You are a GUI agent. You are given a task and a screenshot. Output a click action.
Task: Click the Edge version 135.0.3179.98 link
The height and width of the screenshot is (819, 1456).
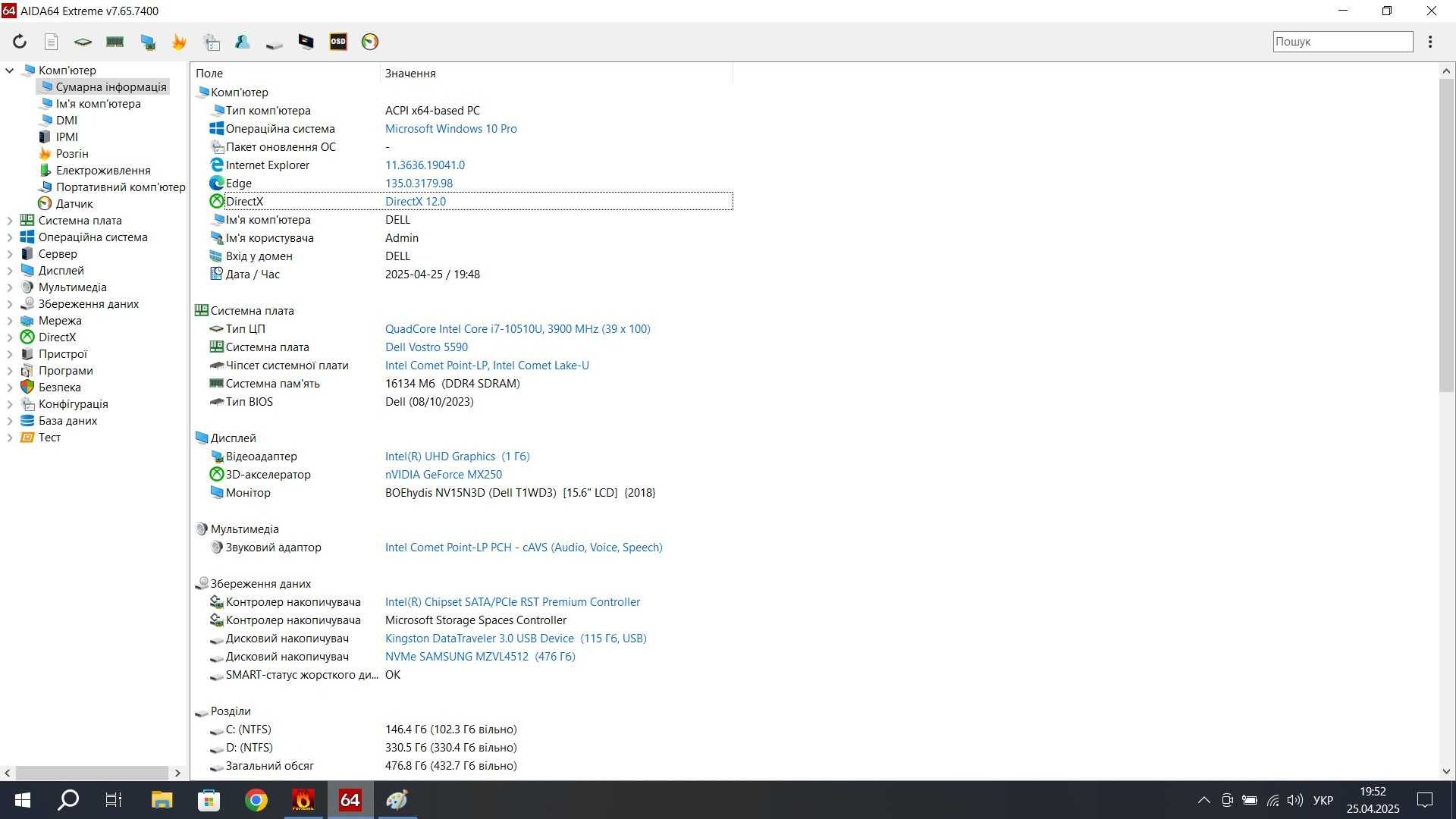[419, 184]
